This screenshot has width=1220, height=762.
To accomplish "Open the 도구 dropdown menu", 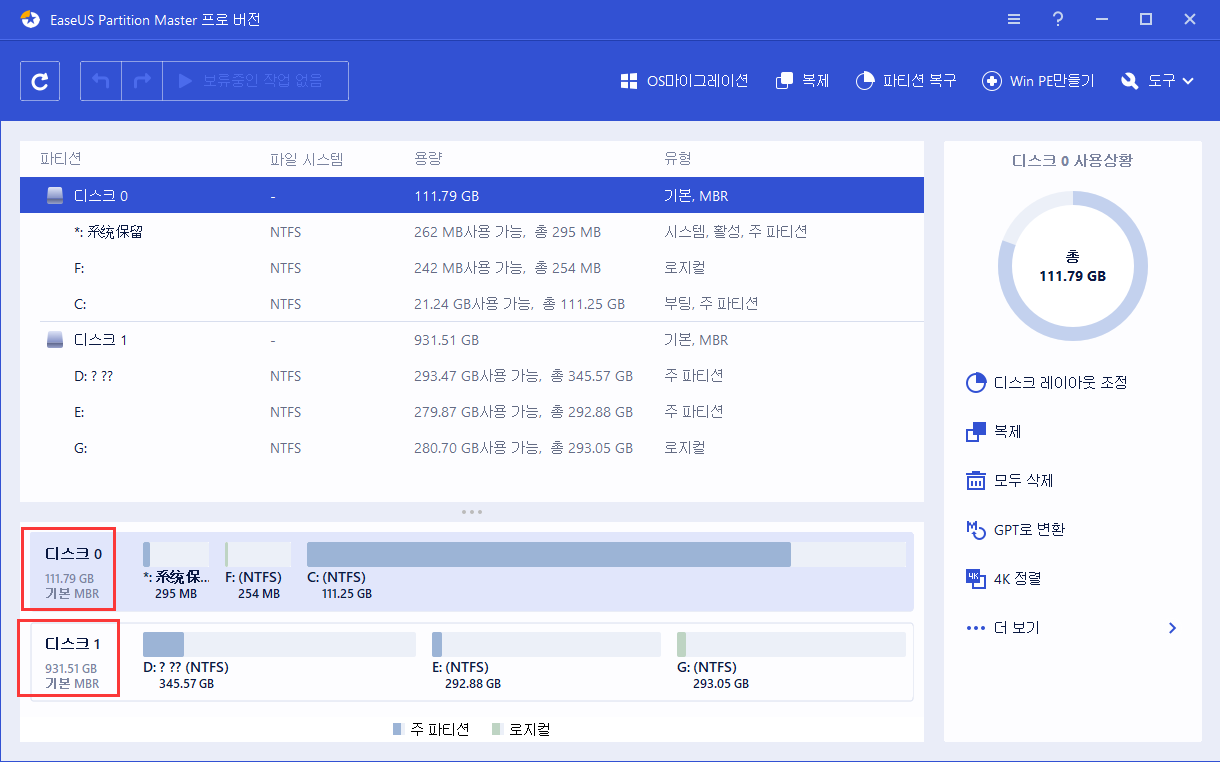I will (x=1157, y=81).
